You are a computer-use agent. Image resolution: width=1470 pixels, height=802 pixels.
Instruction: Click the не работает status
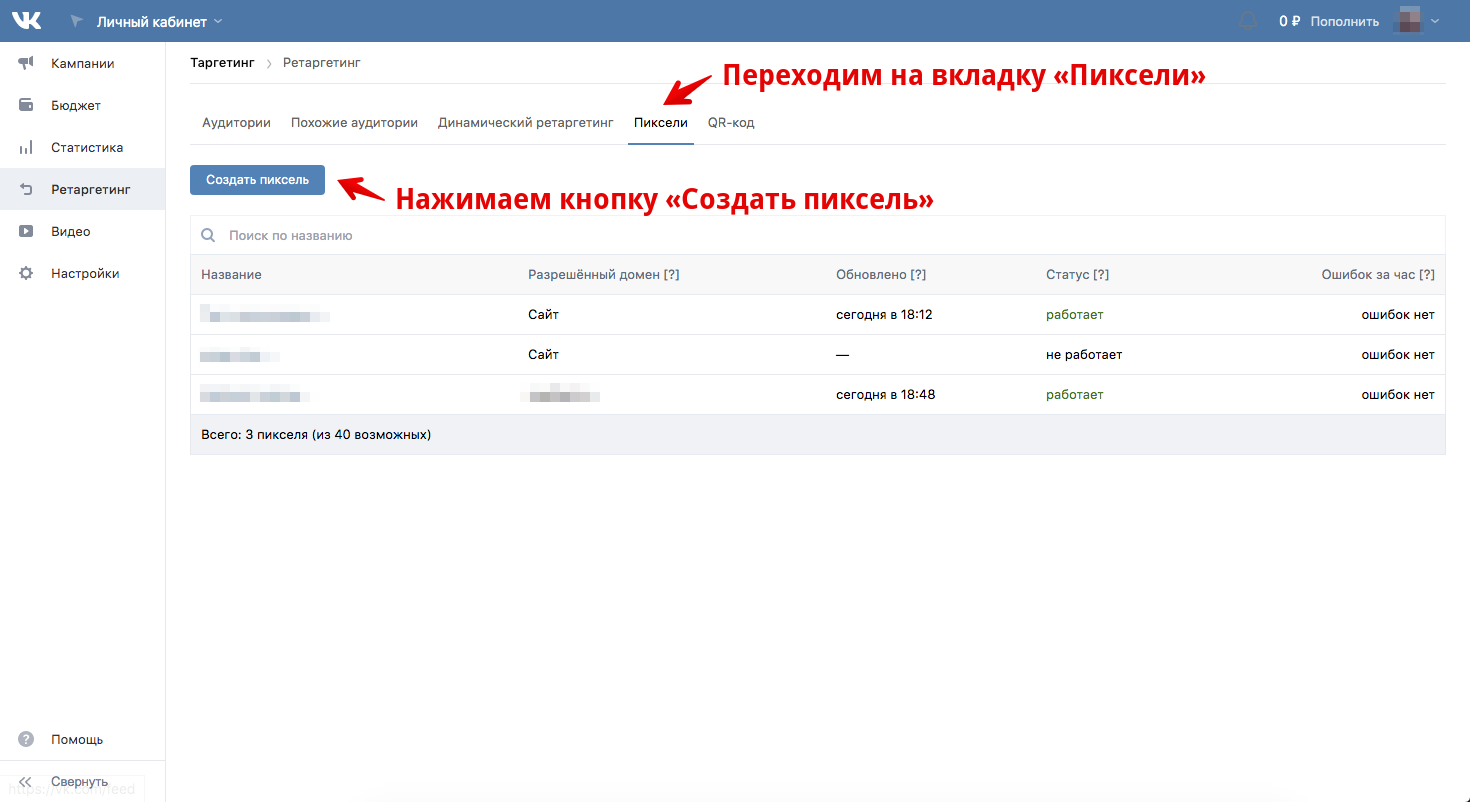click(1084, 354)
